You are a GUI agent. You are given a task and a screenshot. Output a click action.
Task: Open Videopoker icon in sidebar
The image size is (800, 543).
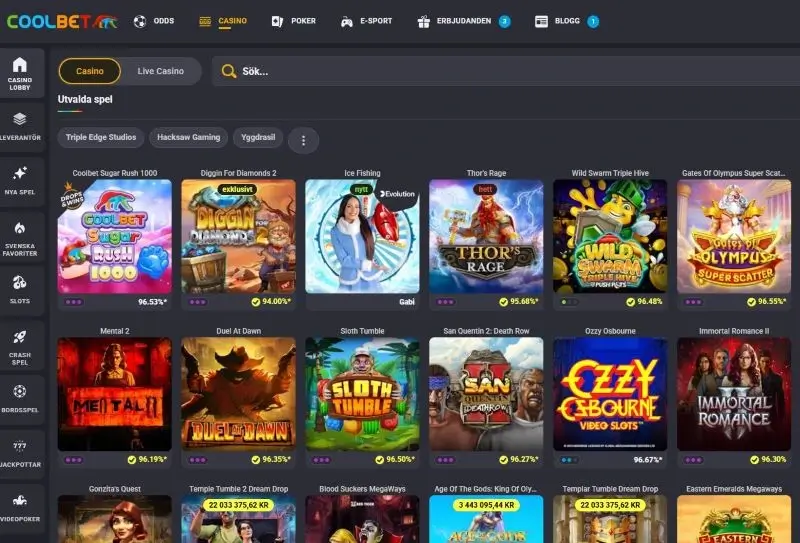[19, 500]
